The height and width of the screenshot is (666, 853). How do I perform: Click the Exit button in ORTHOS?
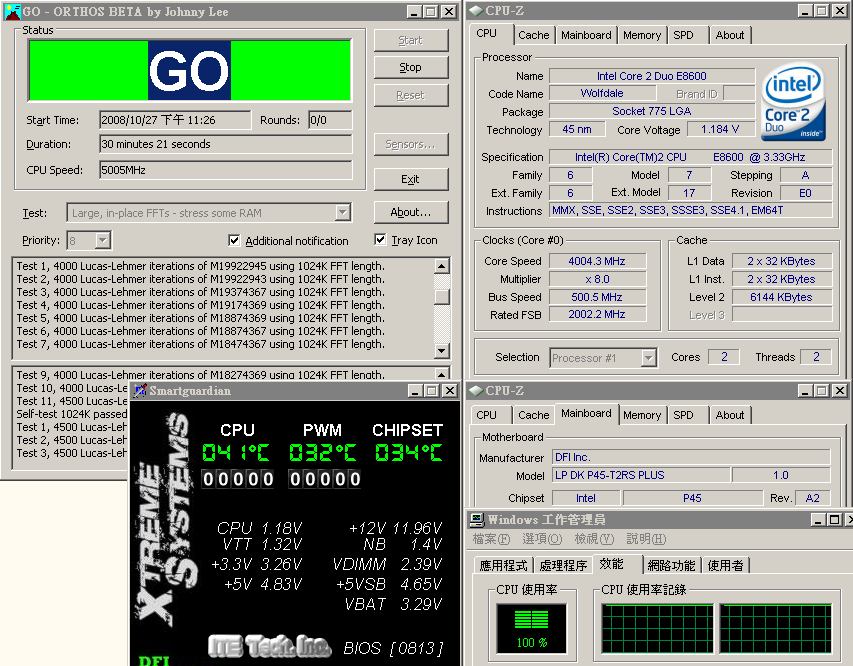(411, 179)
